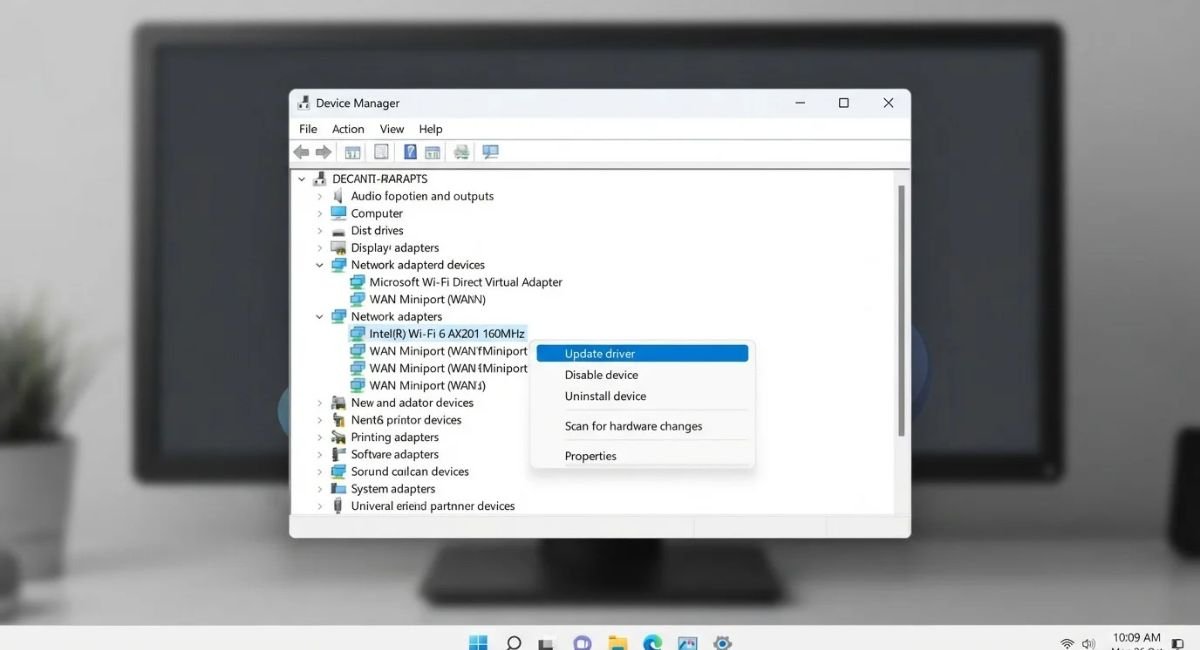The height and width of the screenshot is (650, 1200).
Task: Open the View menu
Action: (392, 129)
